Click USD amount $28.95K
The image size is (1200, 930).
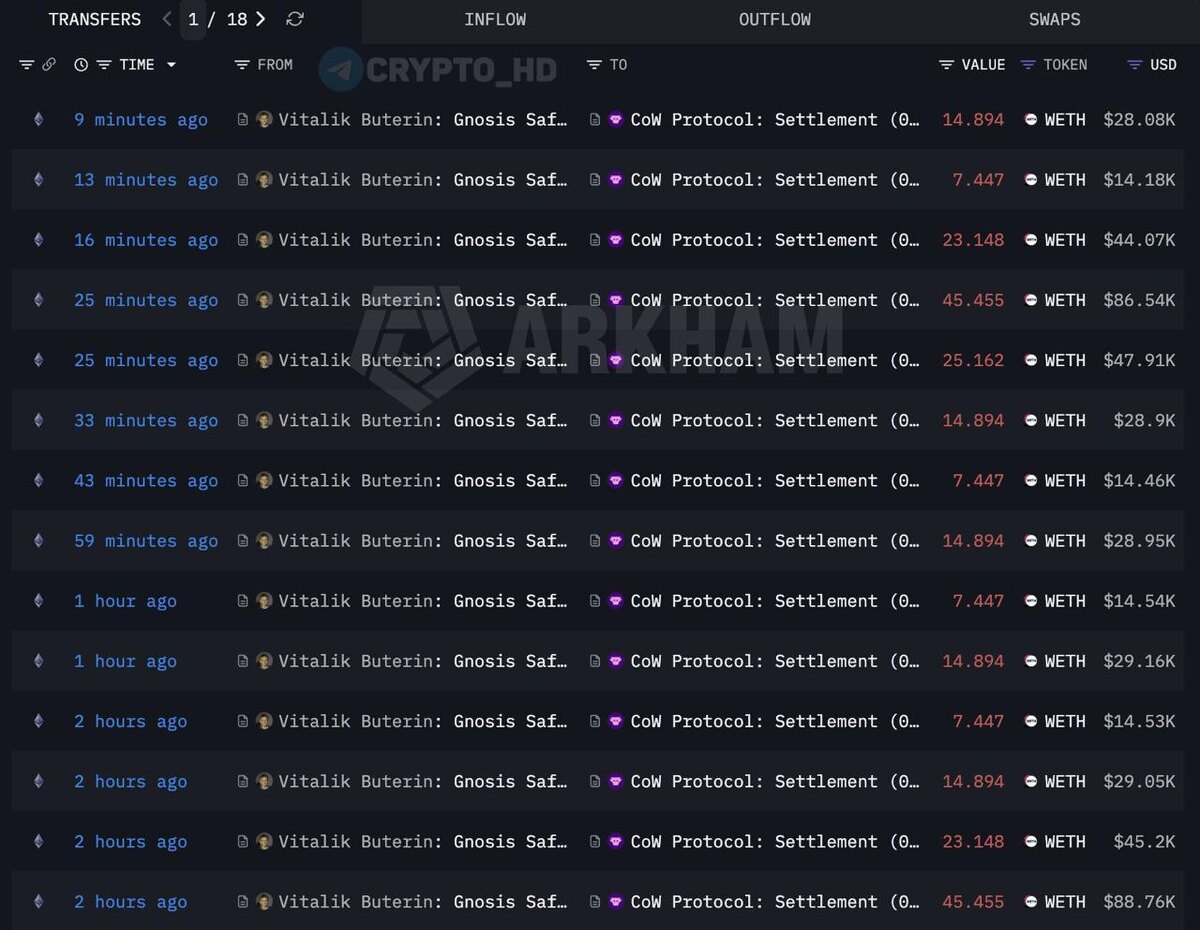pos(1139,540)
